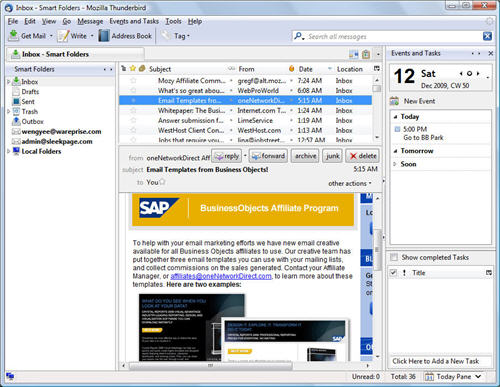
Task: Click the New Event calendar icon
Action: pyautogui.click(x=394, y=101)
